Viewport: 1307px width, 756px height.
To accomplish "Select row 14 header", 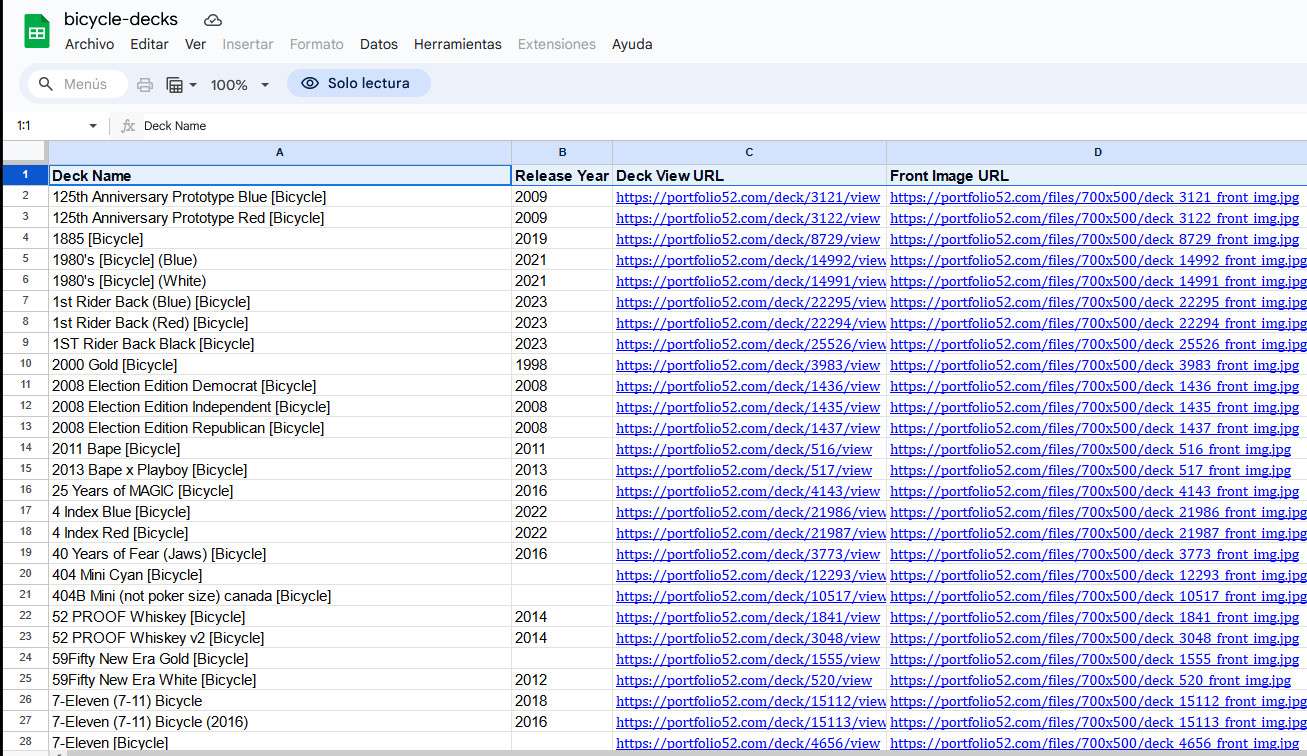I will click(25, 448).
